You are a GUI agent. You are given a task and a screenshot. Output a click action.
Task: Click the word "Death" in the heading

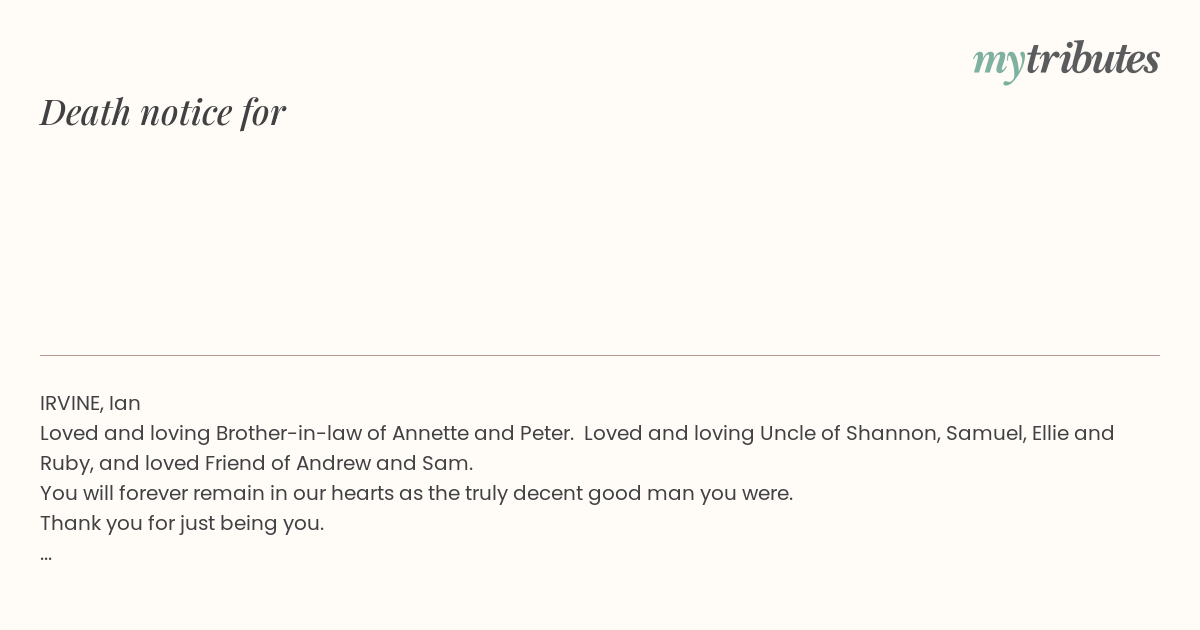[x=86, y=112]
